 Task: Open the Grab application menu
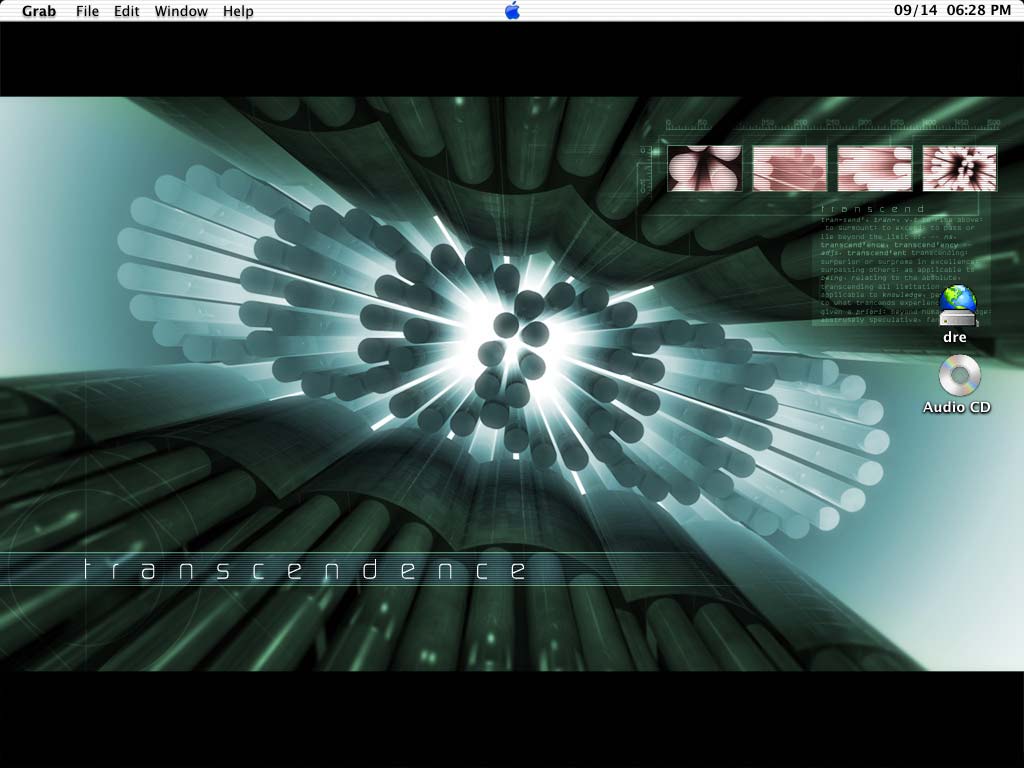tap(39, 11)
